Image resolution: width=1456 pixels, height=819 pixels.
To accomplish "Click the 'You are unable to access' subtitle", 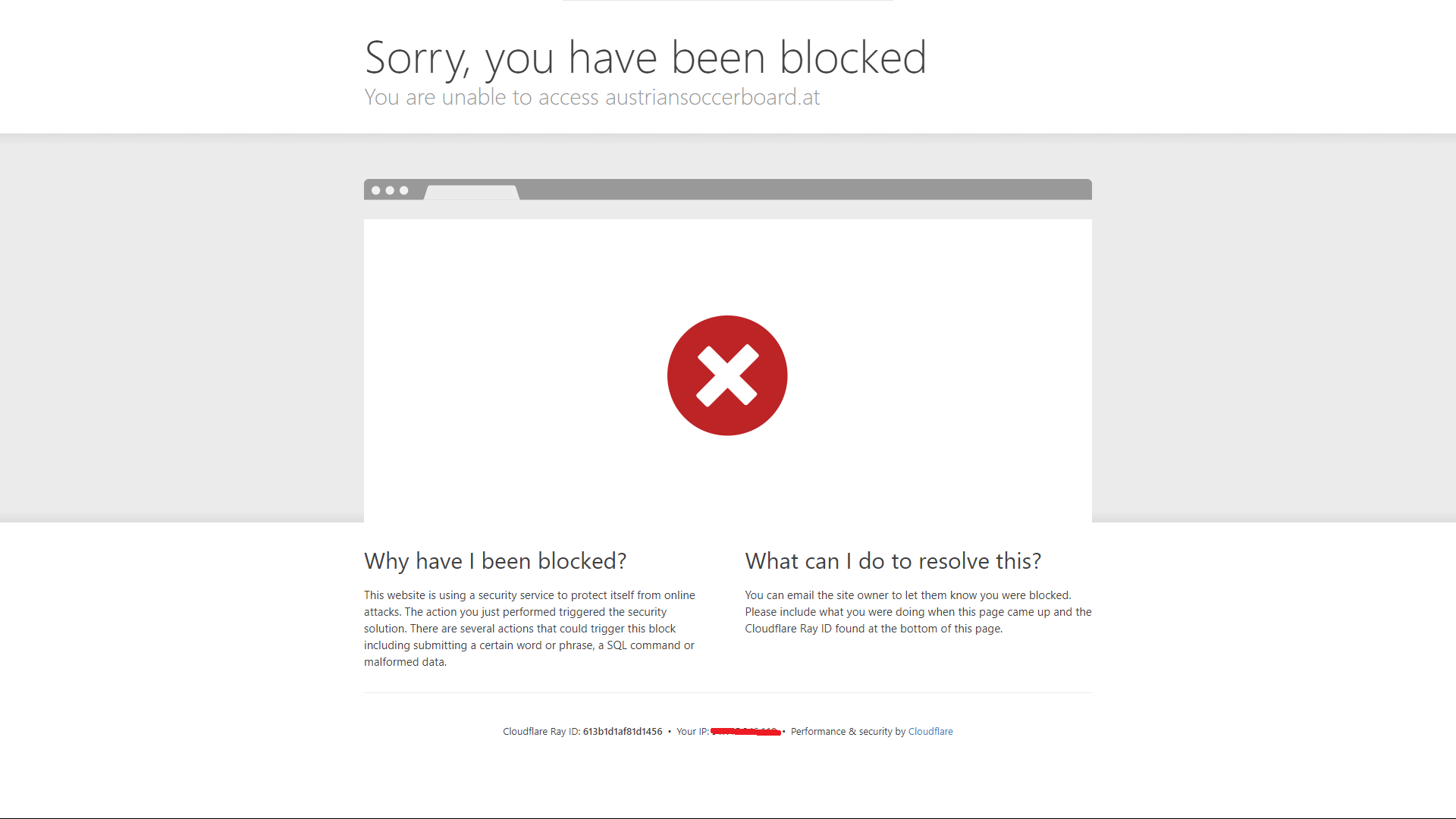I will tap(482, 97).
